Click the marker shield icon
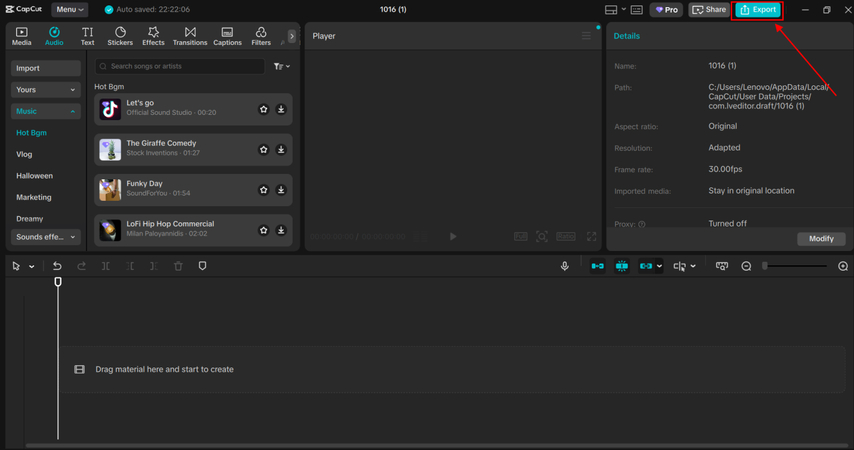Viewport: 854px width, 450px height. pyautogui.click(x=202, y=266)
